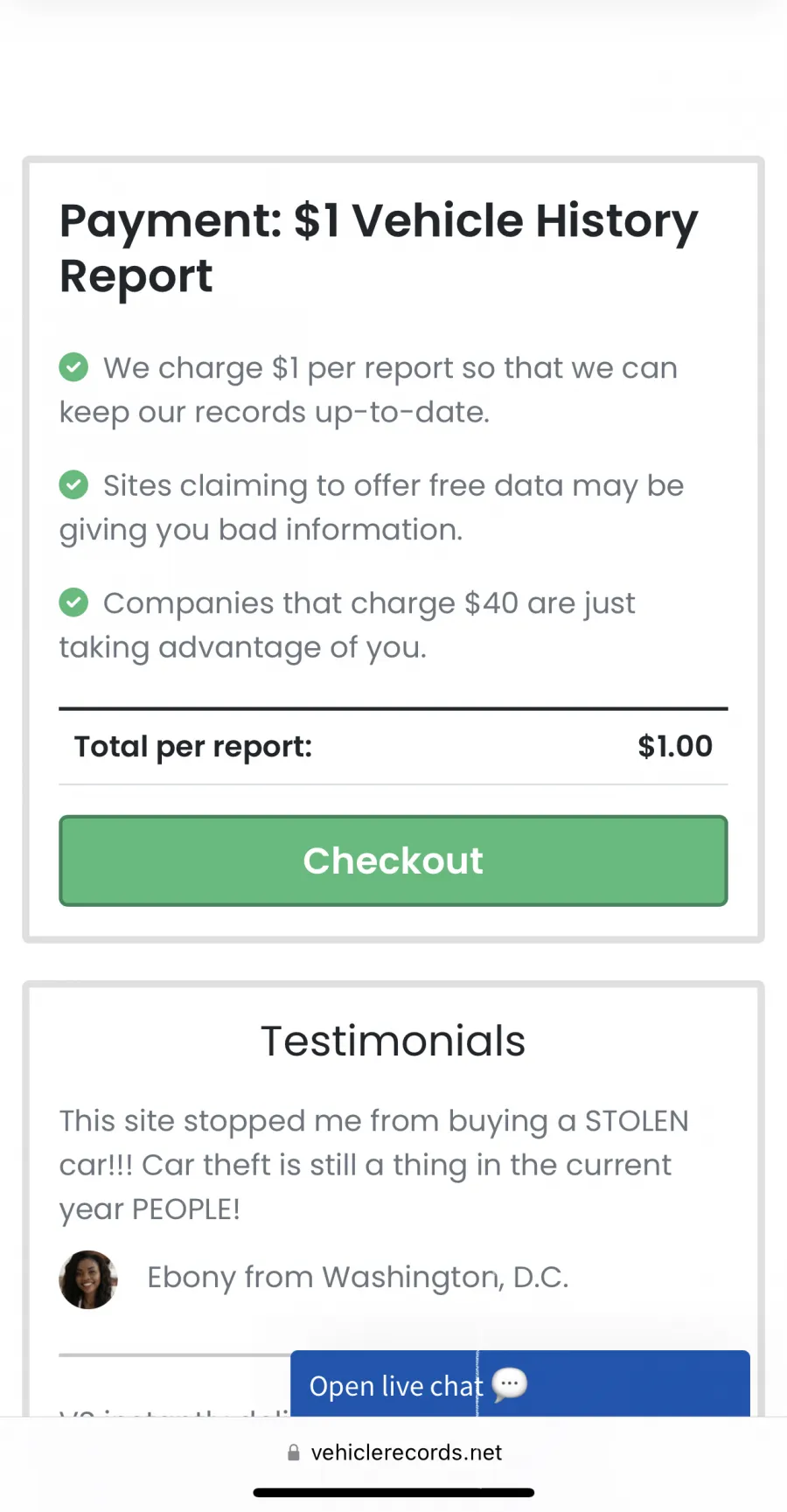The height and width of the screenshot is (1512, 787).
Task: Open live chat widget
Action: (x=520, y=1384)
